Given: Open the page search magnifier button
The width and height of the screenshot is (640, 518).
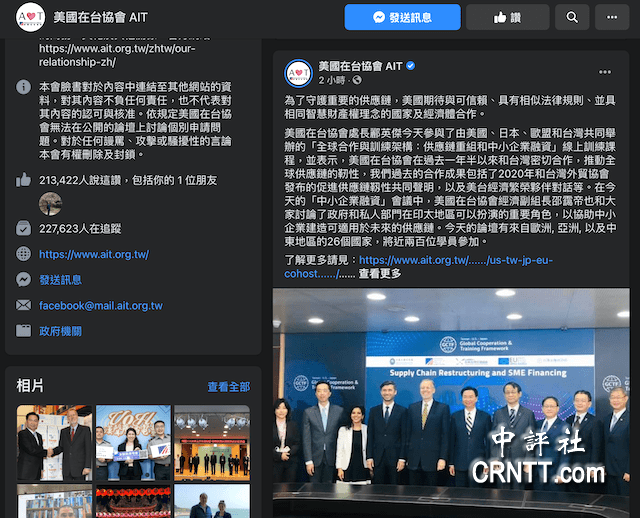Looking at the screenshot, I should click(572, 17).
